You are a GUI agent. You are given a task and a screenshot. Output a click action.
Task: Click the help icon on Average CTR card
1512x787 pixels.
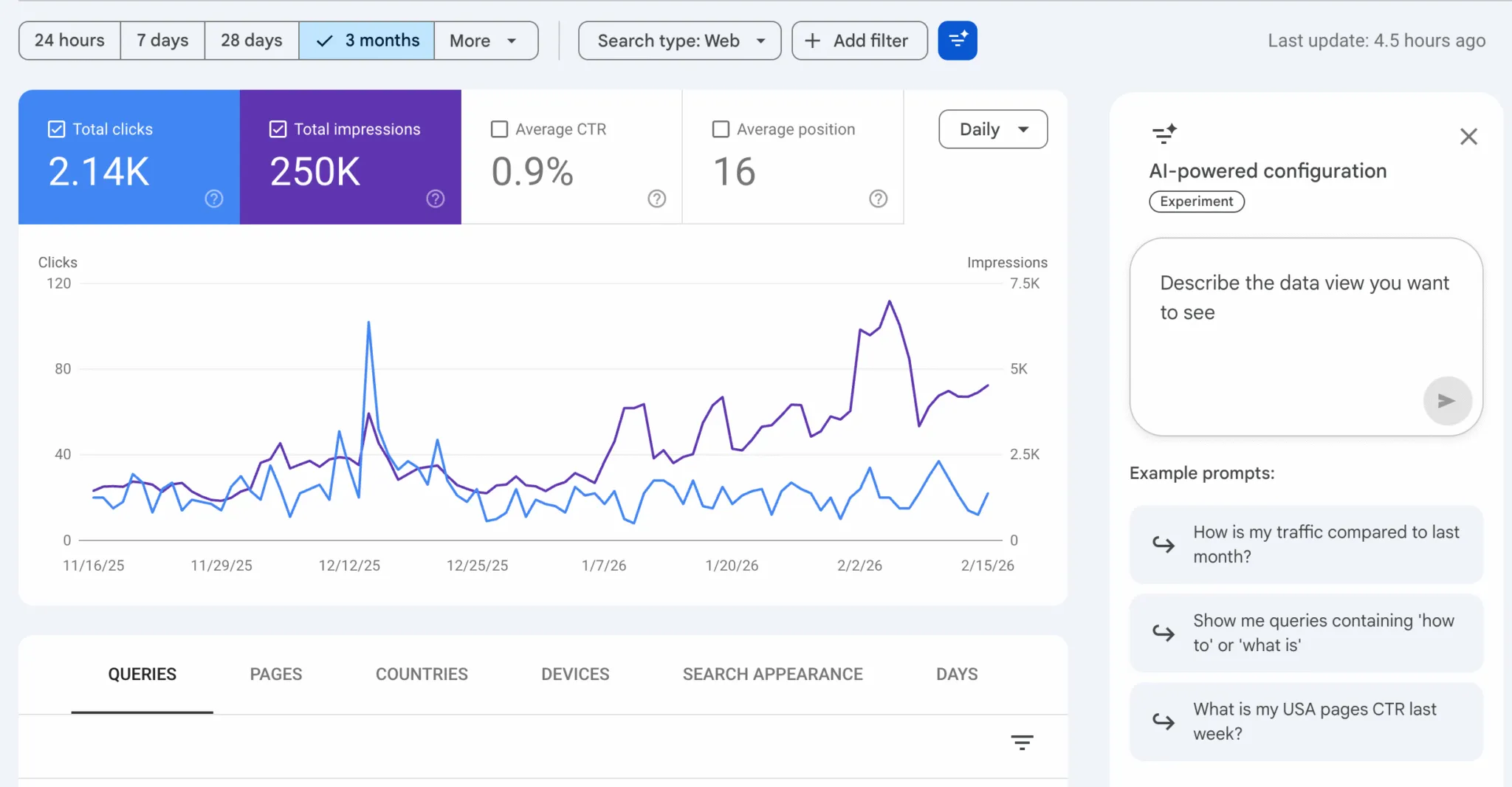[x=656, y=198]
